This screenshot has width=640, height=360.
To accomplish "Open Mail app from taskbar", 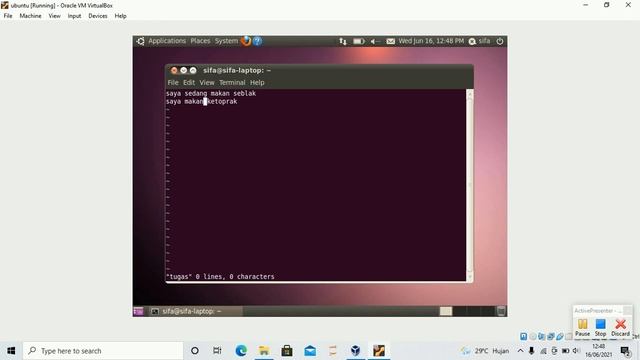I will (310, 351).
